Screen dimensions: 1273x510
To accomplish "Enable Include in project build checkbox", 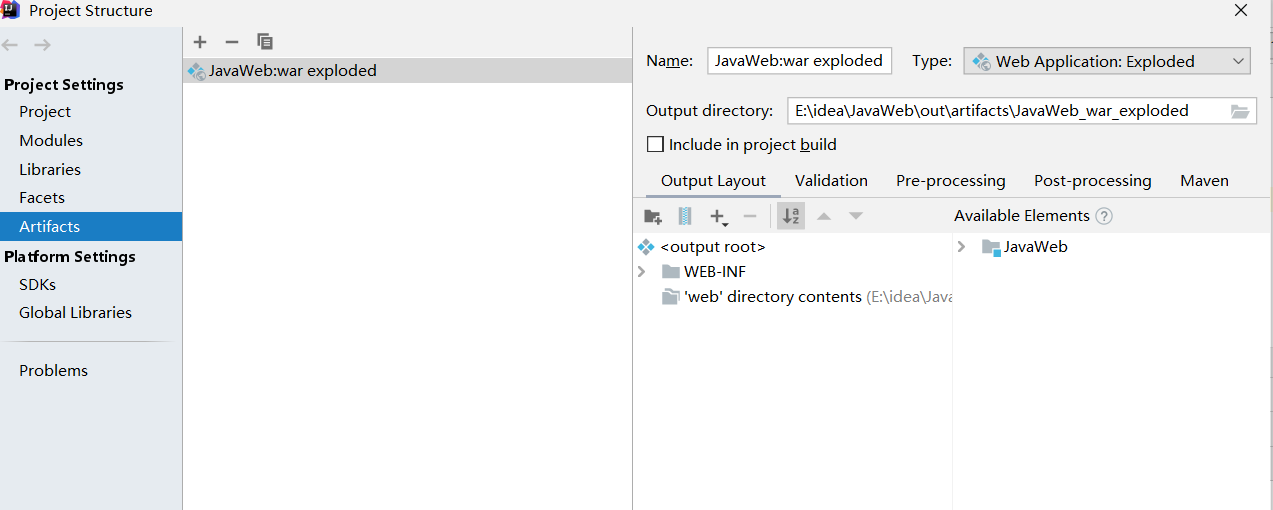I will [656, 144].
